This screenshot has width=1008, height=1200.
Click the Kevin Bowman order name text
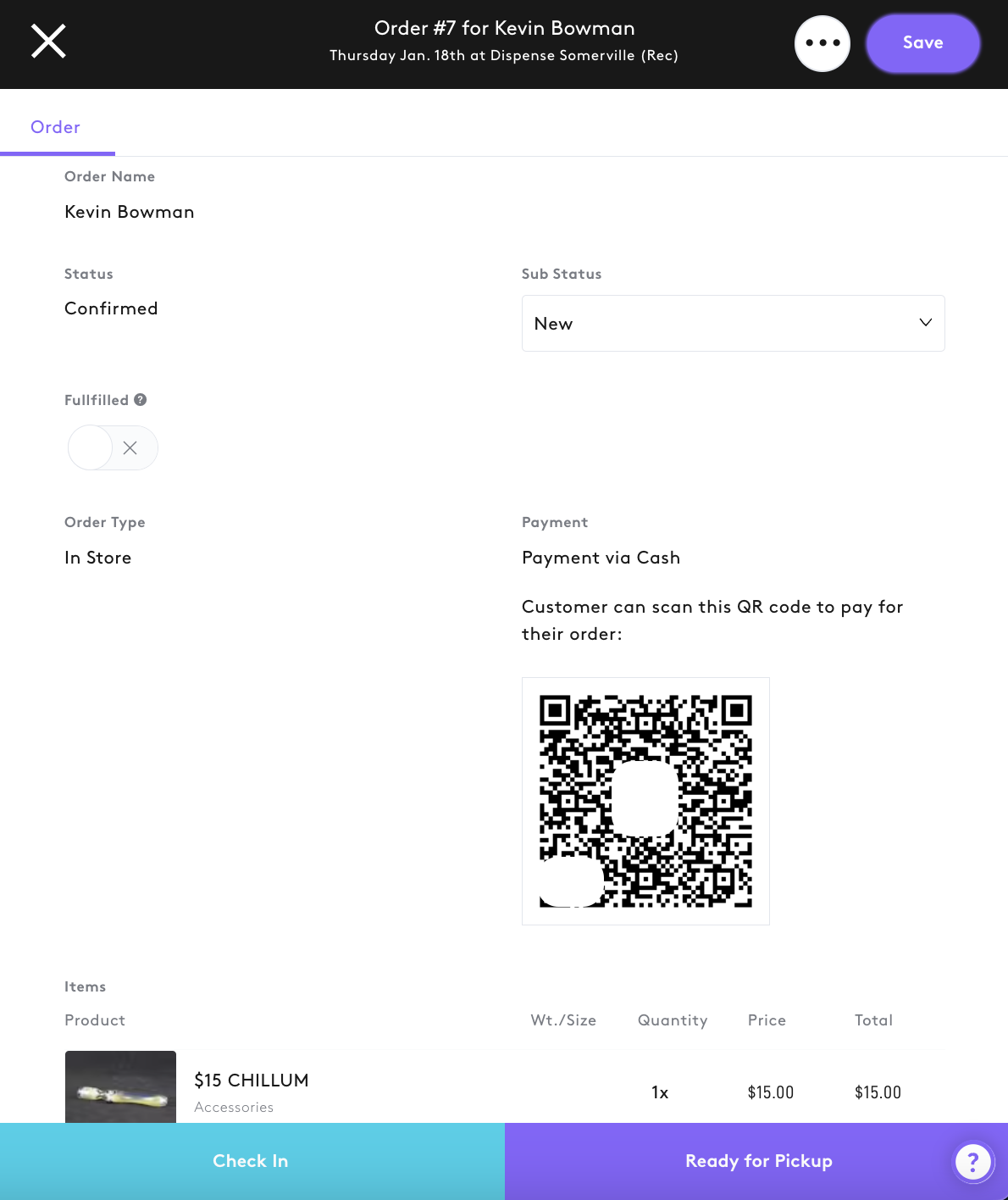130,212
